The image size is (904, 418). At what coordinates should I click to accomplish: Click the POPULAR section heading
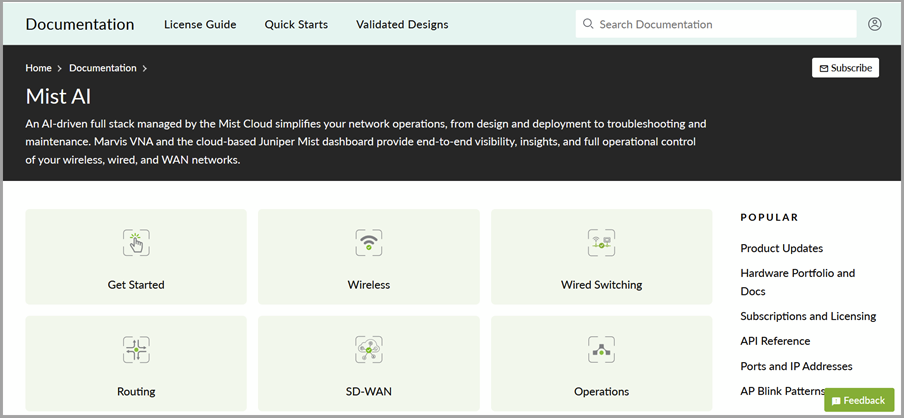[769, 217]
